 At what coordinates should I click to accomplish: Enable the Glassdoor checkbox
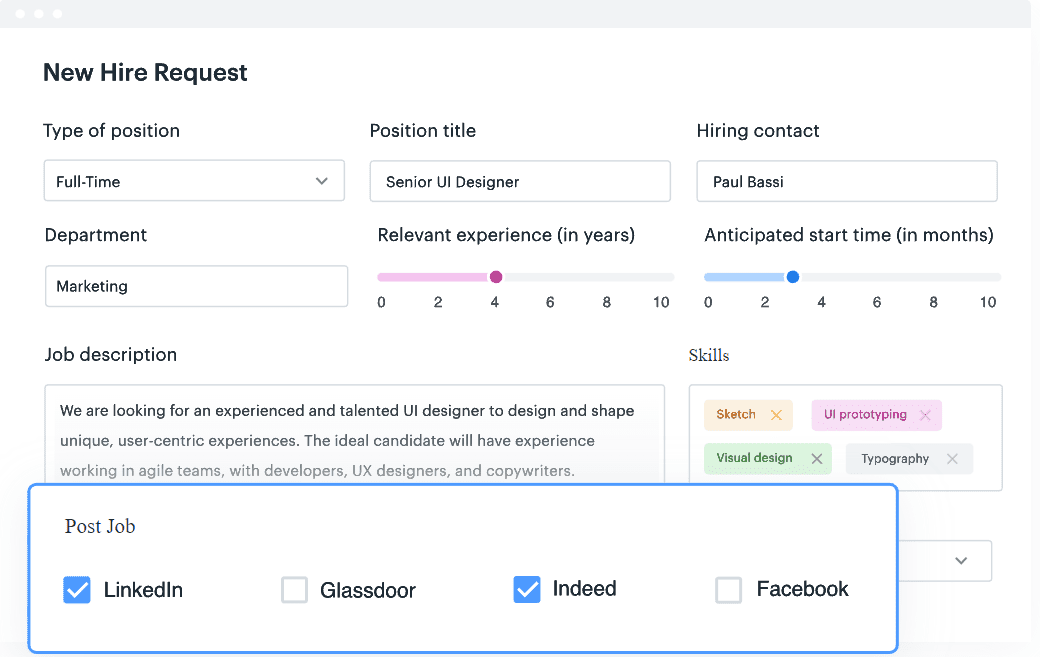pyautogui.click(x=294, y=590)
